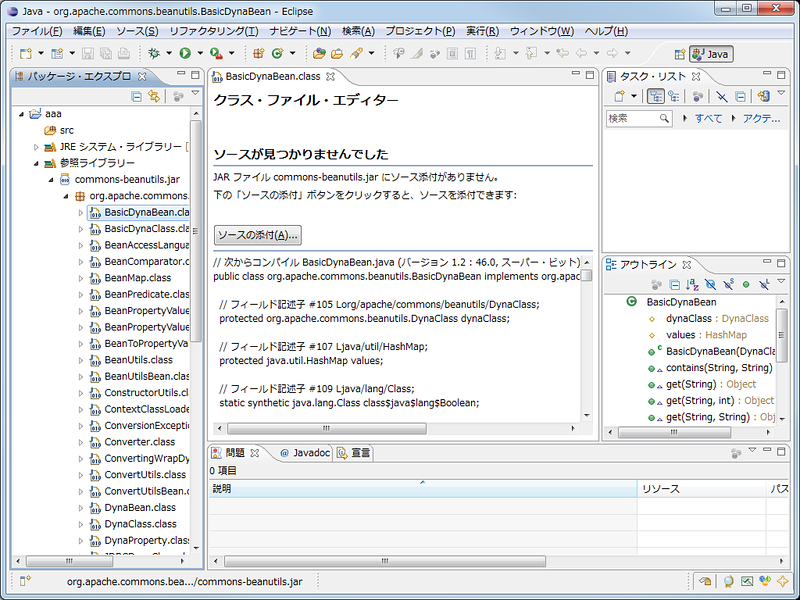The height and width of the screenshot is (600, 800).
Task: Click the green Run button in toolbar
Action: (185, 53)
